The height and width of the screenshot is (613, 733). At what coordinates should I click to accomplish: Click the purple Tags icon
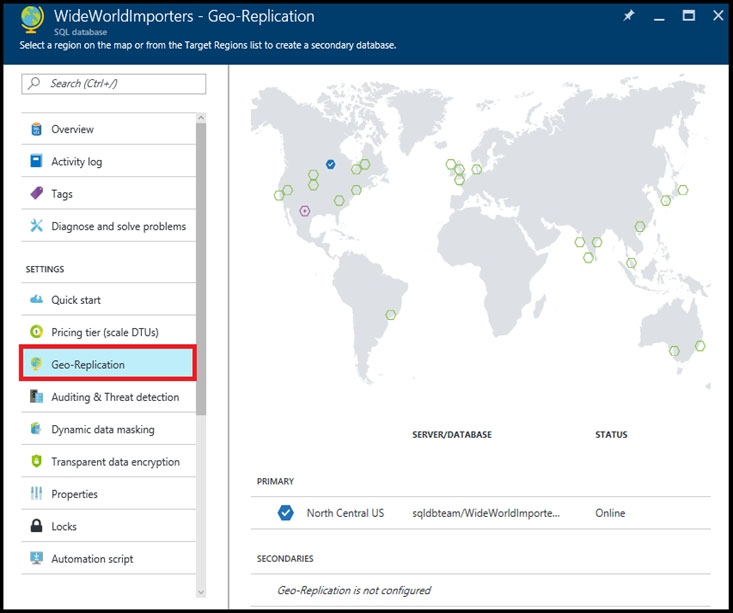point(36,193)
